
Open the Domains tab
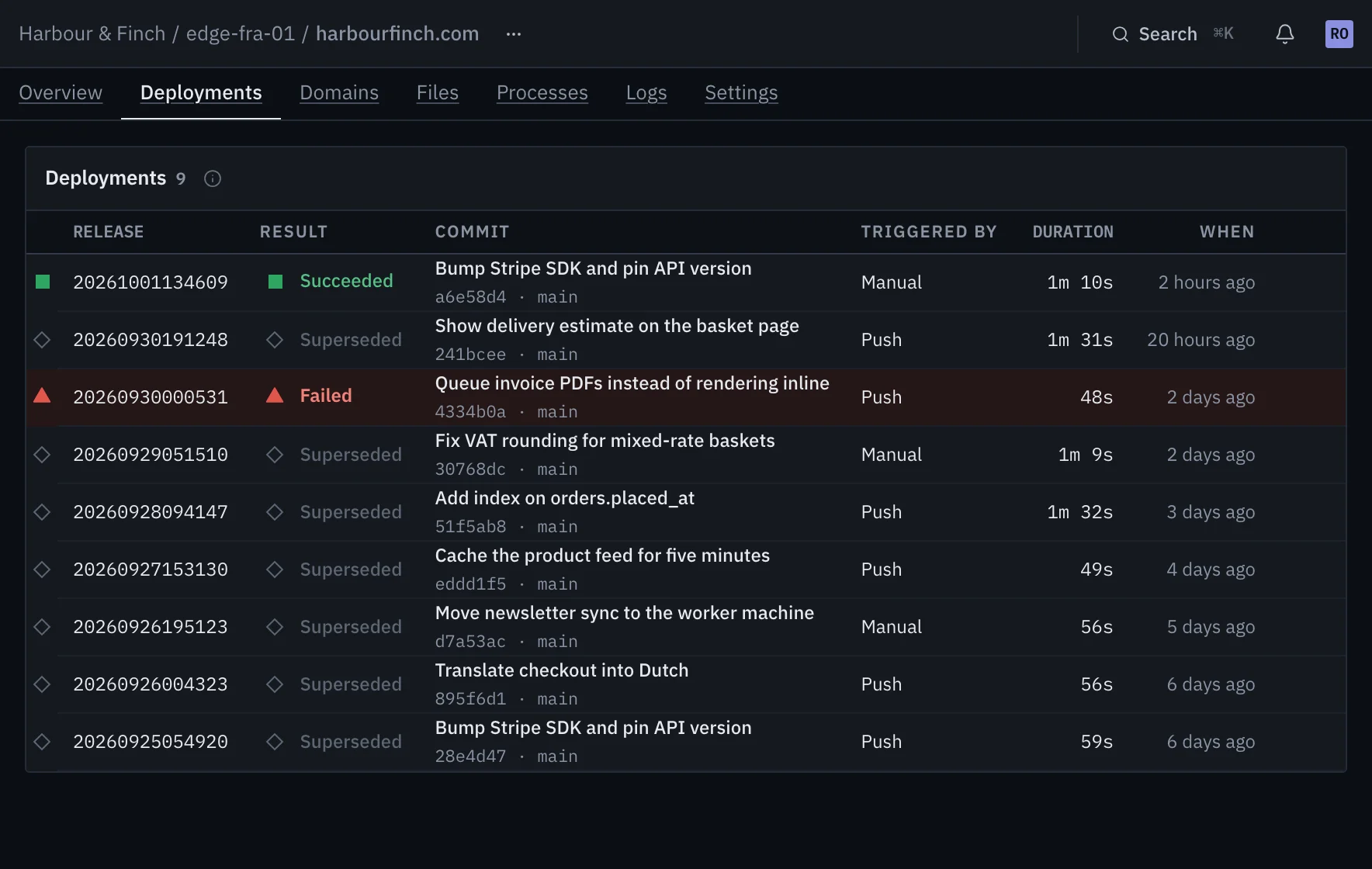(x=339, y=92)
